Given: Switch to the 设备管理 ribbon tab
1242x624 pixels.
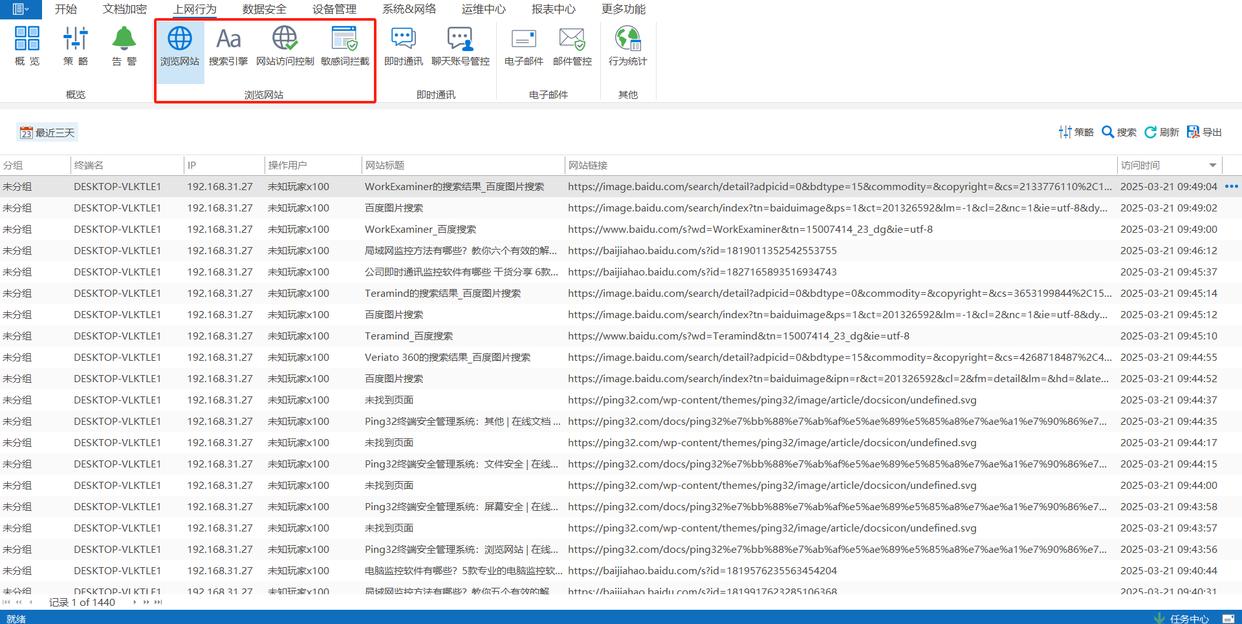Looking at the screenshot, I should (334, 9).
